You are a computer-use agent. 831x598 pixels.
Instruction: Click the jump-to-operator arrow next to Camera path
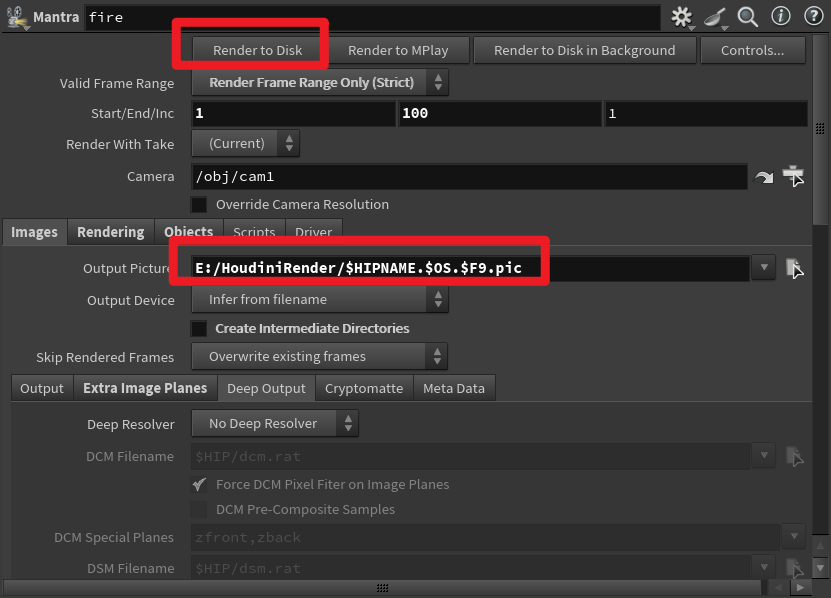click(766, 176)
